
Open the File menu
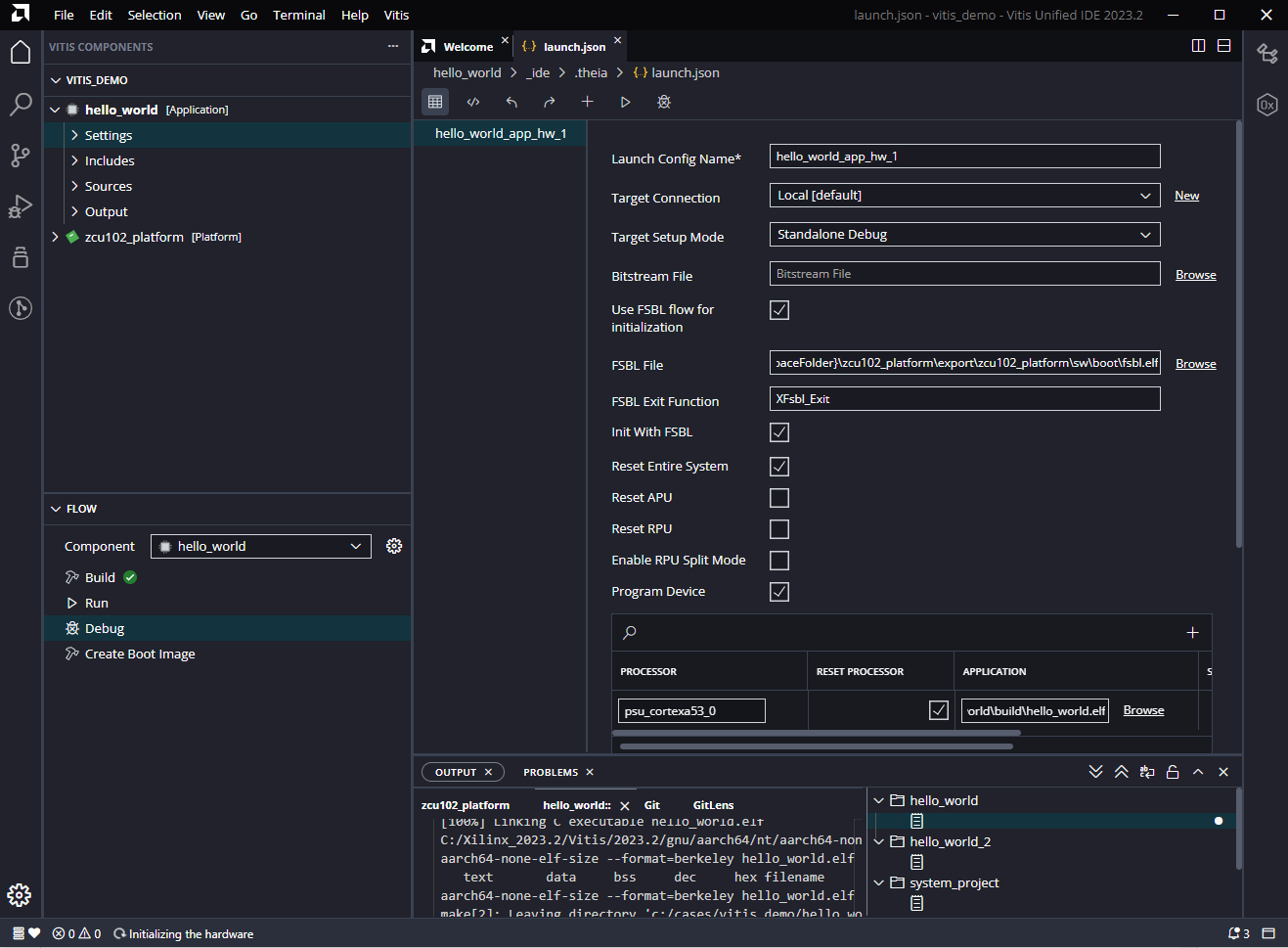[x=64, y=15]
